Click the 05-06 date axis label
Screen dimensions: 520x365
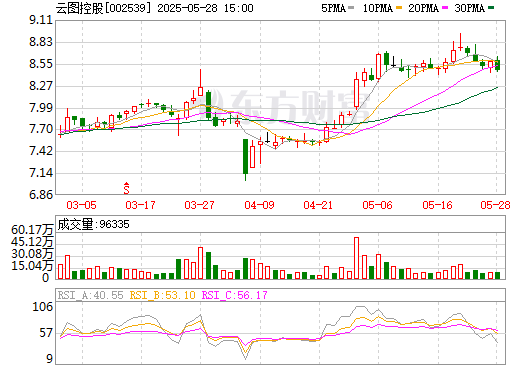(x=378, y=205)
